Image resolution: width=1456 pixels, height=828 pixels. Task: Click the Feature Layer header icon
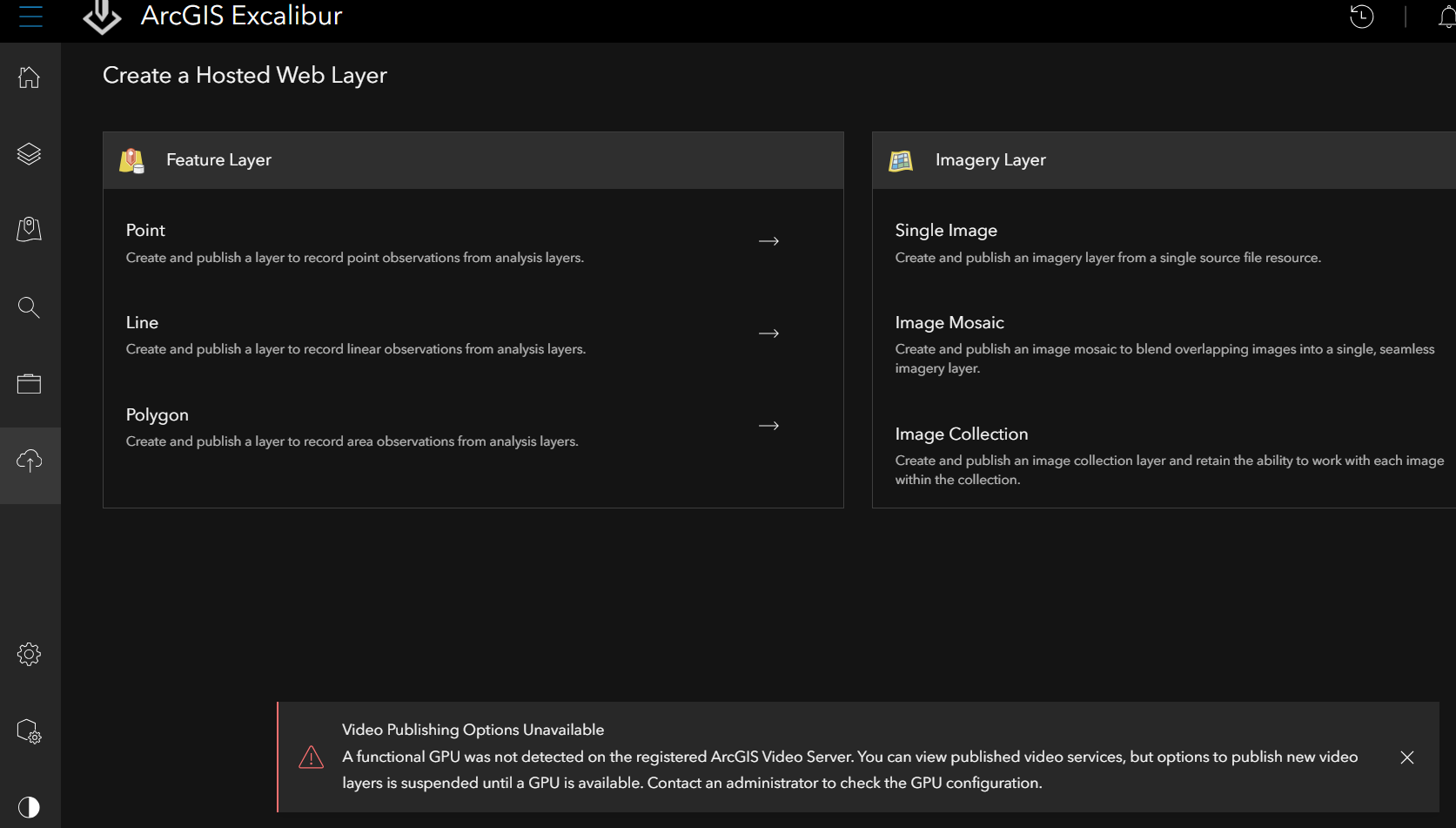[131, 160]
